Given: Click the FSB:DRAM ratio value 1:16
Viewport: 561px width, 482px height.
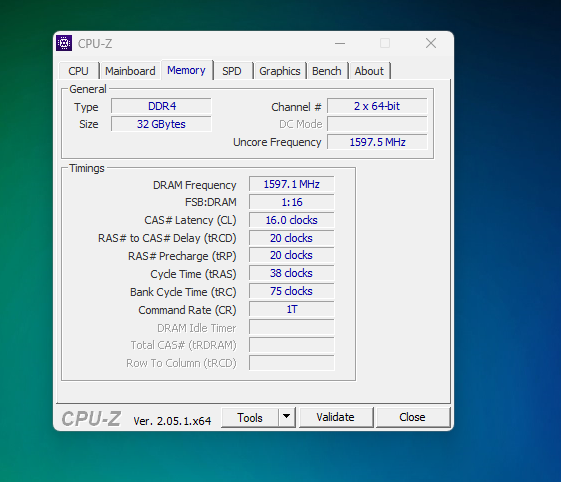Looking at the screenshot, I should (x=292, y=202).
